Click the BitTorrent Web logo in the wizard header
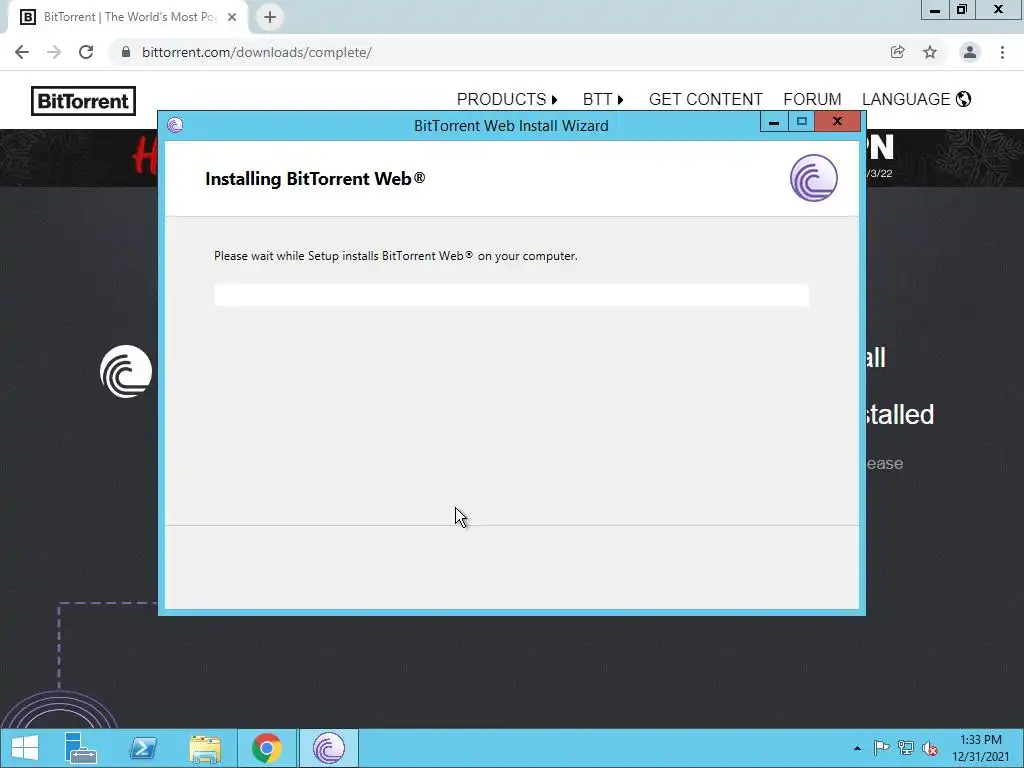Image resolution: width=1024 pixels, height=768 pixels. [814, 178]
